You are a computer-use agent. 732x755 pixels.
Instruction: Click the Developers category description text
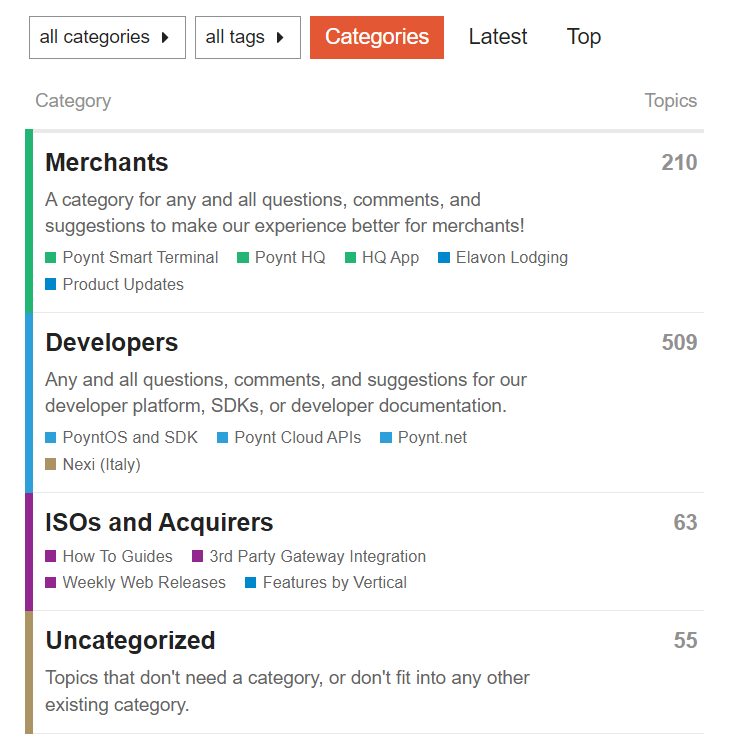(x=286, y=393)
